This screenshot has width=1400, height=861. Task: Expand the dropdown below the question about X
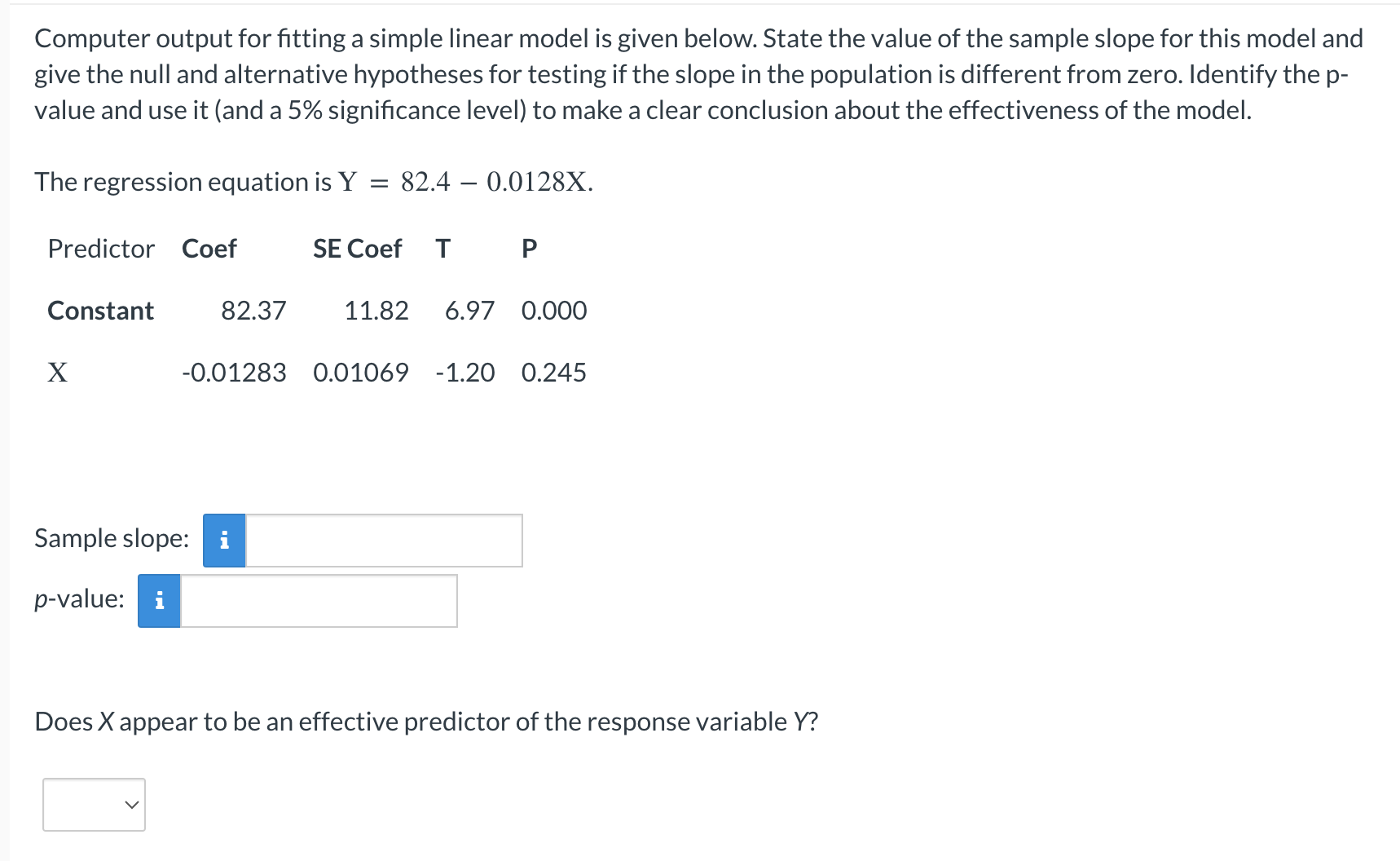tap(93, 805)
